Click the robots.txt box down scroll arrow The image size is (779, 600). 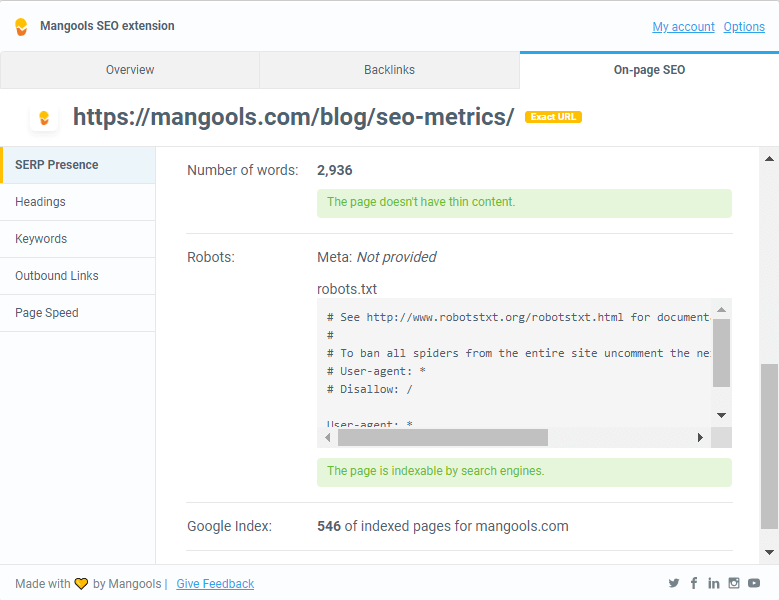(x=721, y=415)
